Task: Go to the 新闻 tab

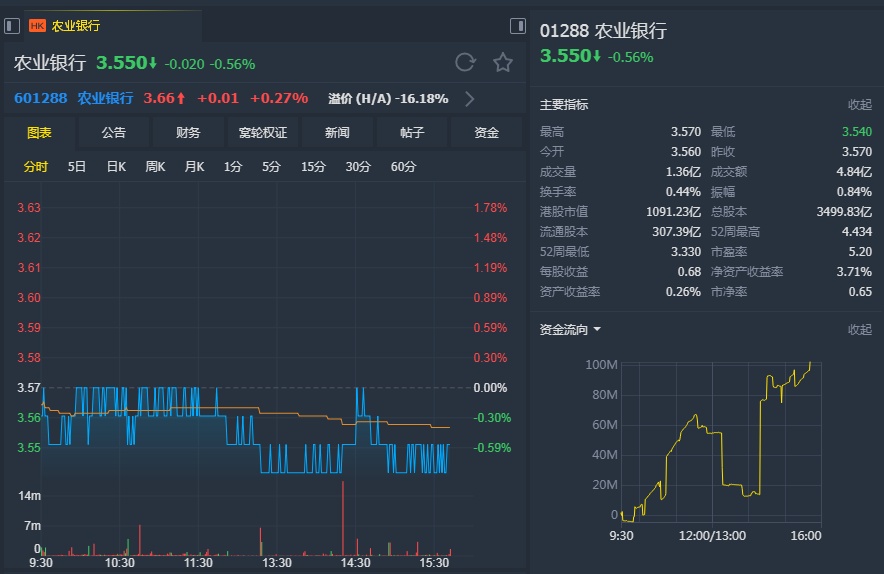Action: (x=337, y=133)
